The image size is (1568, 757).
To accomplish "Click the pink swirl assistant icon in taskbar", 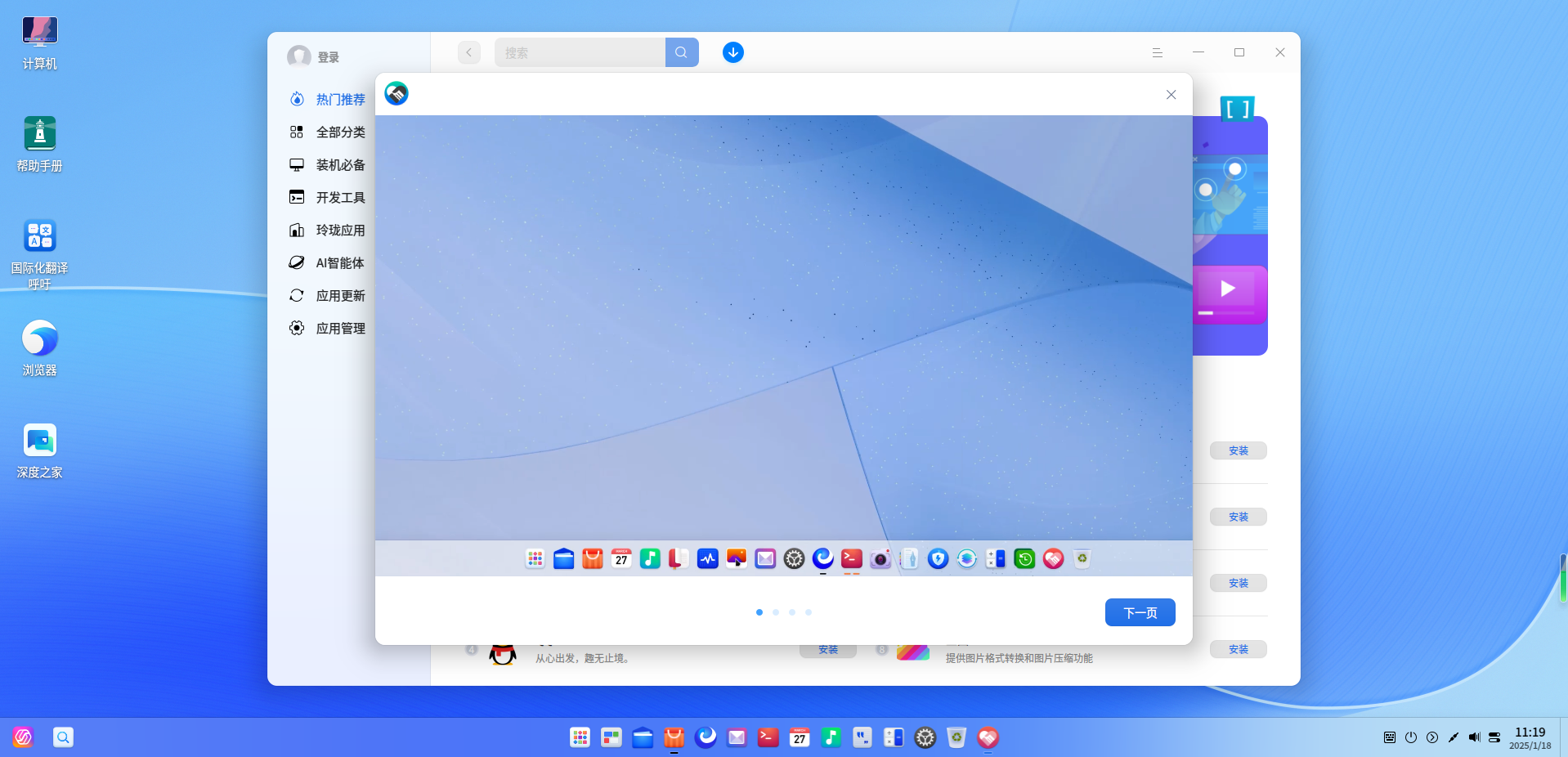I will tap(23, 737).
